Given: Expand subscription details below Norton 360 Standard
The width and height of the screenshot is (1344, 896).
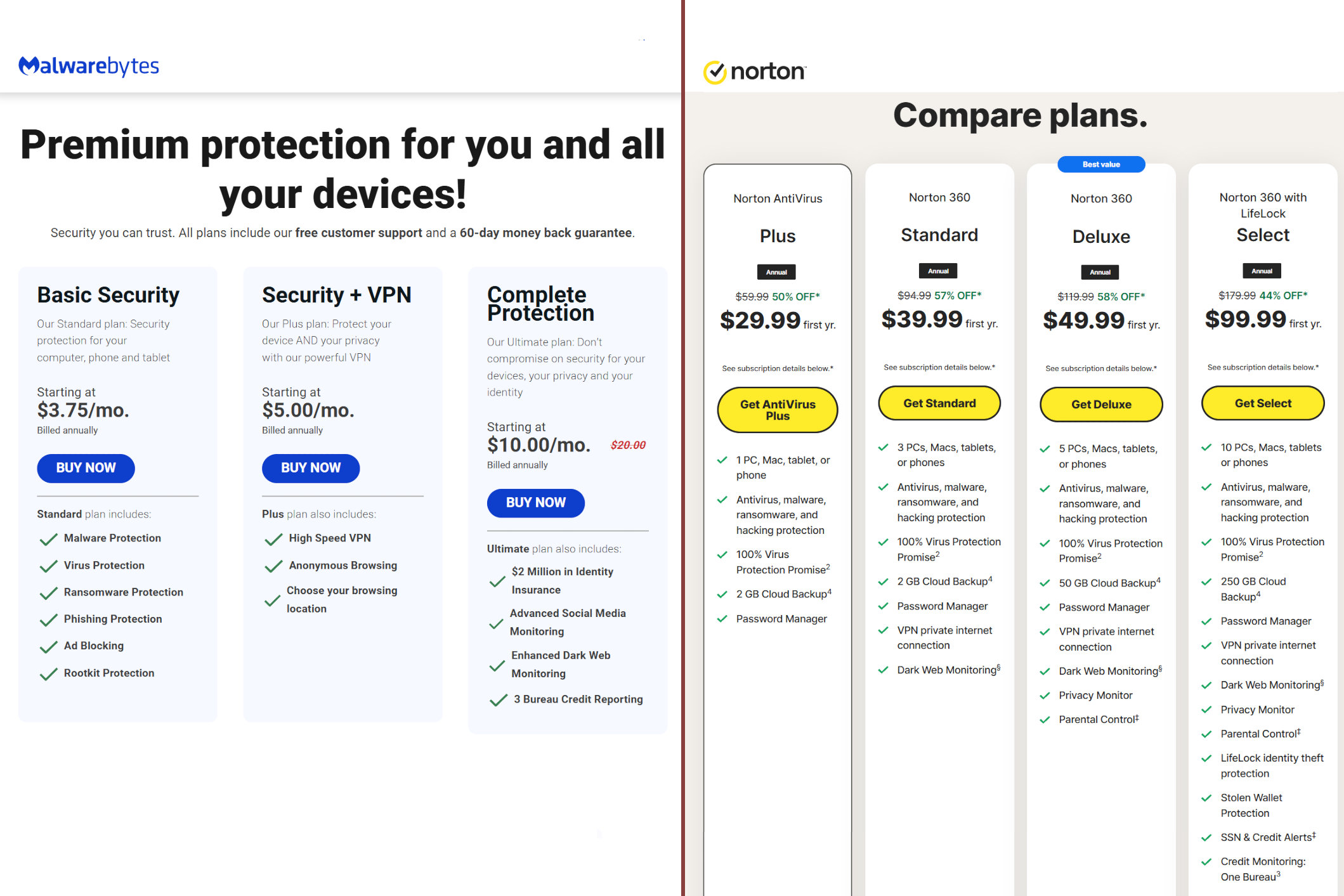Looking at the screenshot, I should [x=938, y=366].
